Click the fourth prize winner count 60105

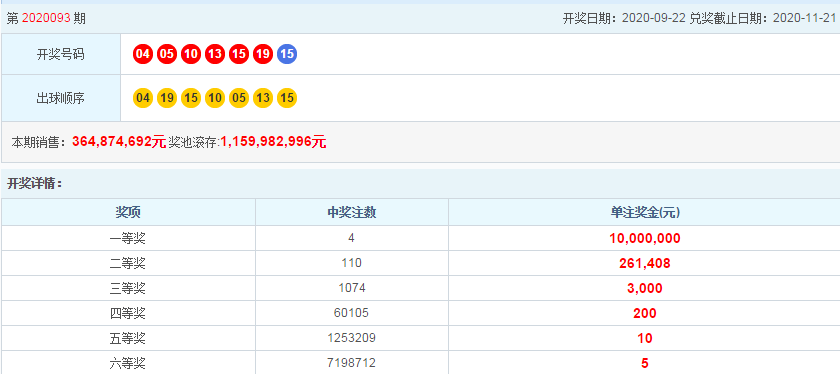(351, 313)
